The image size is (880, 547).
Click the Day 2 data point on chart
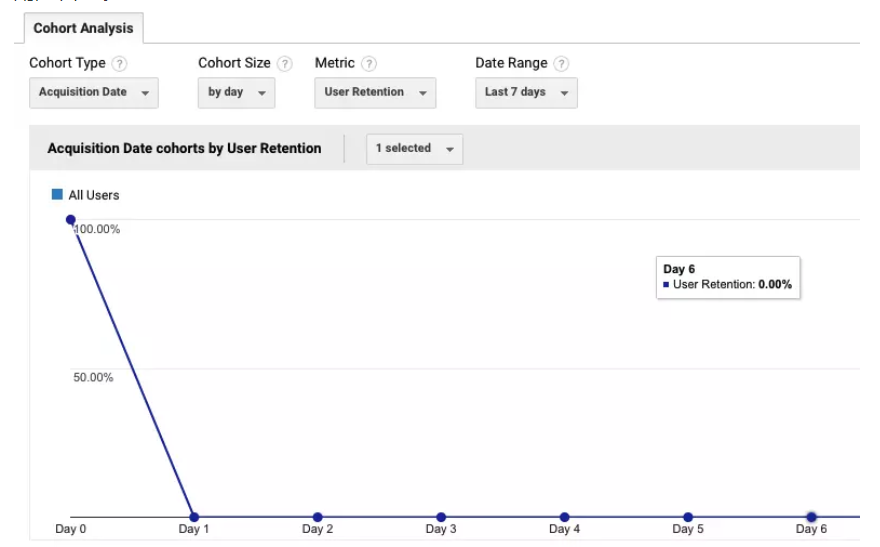coord(318,517)
